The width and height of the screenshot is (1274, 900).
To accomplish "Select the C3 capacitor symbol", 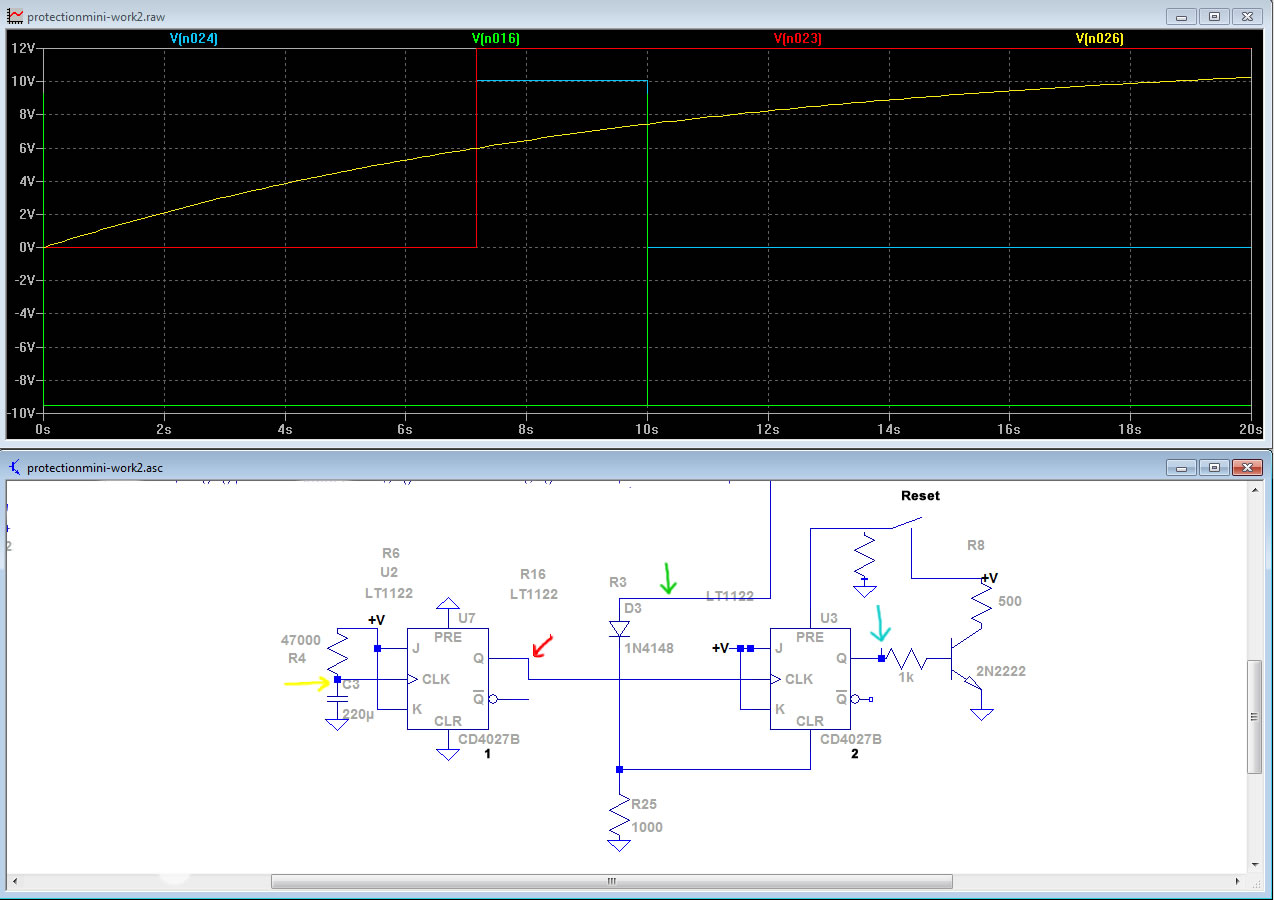I will (337, 700).
